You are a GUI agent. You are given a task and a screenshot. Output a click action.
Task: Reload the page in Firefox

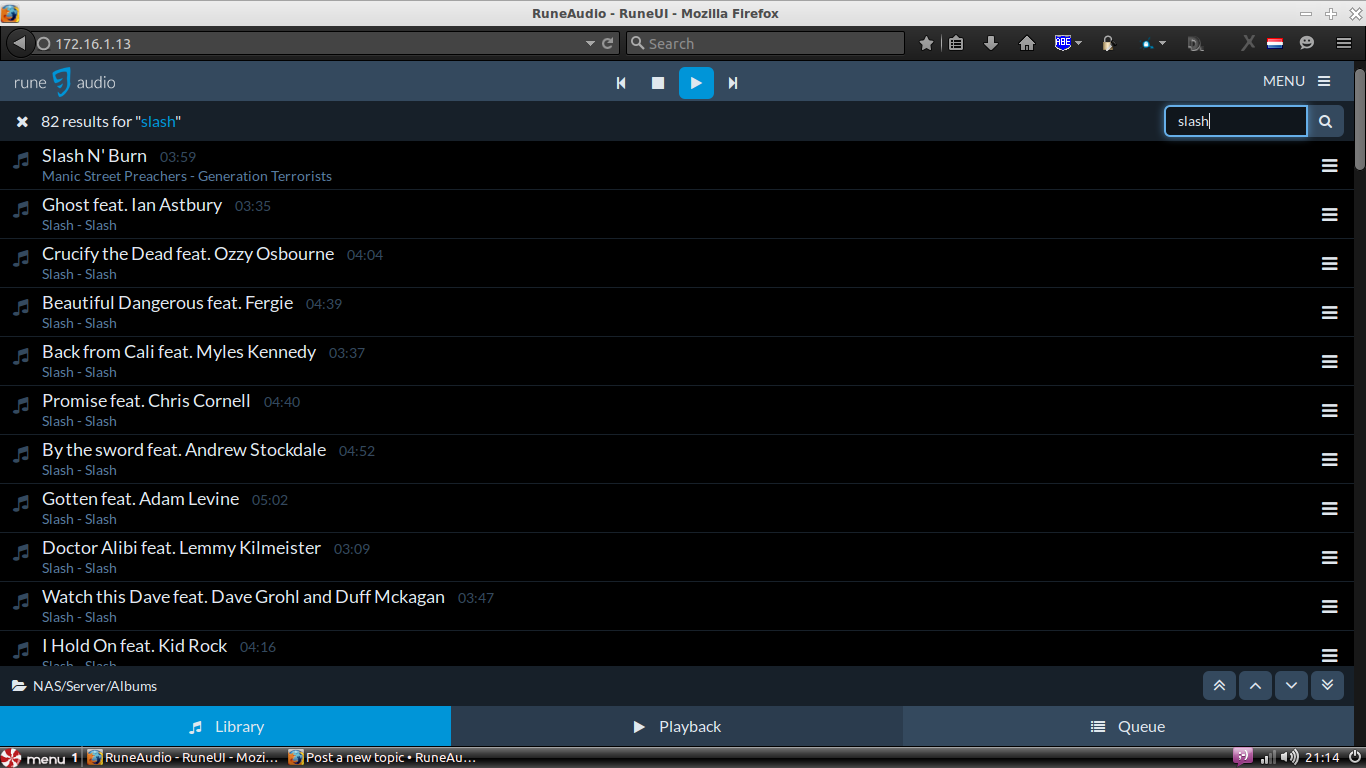click(607, 44)
